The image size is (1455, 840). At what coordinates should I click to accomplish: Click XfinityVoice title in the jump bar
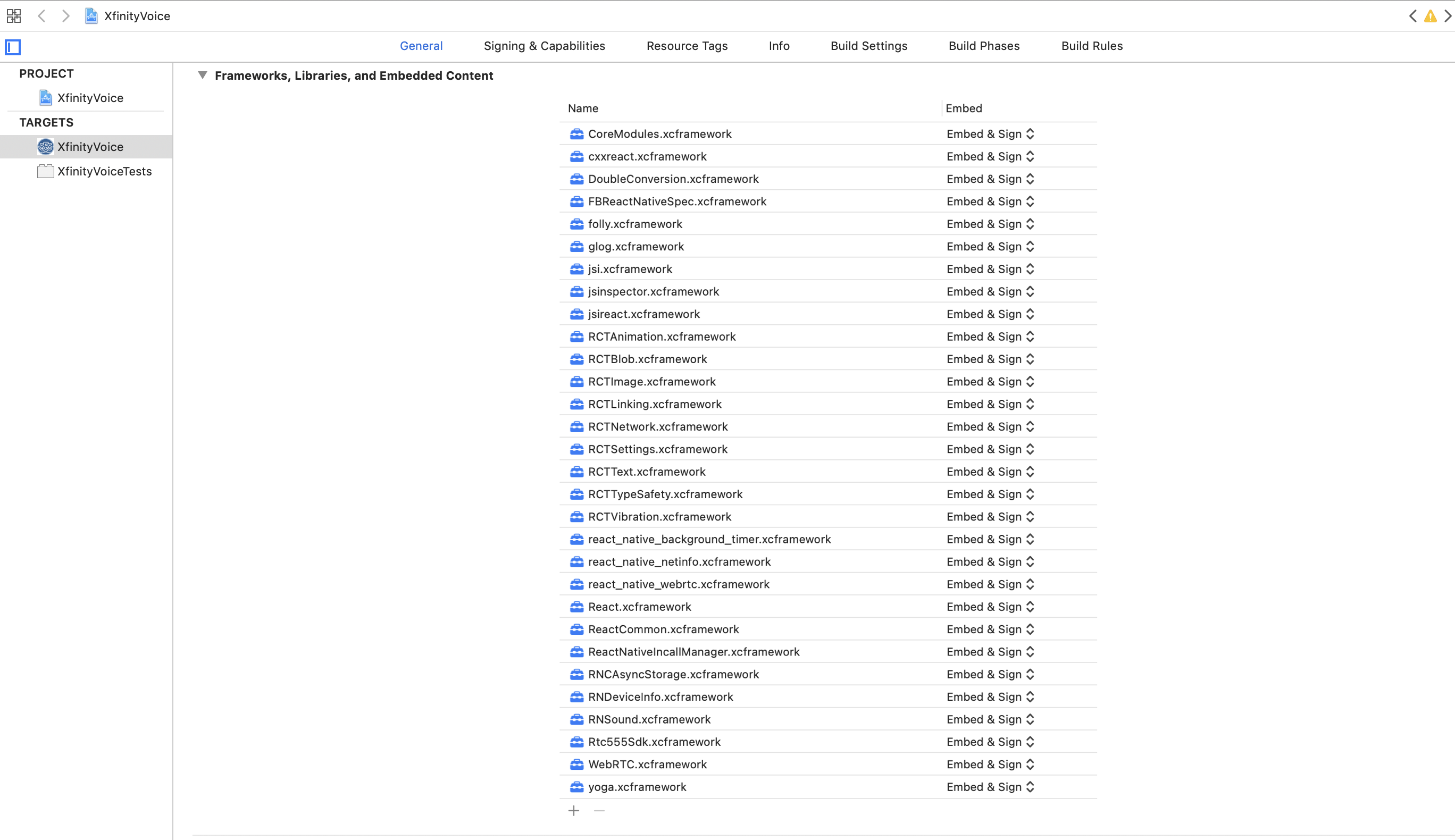[x=137, y=16]
